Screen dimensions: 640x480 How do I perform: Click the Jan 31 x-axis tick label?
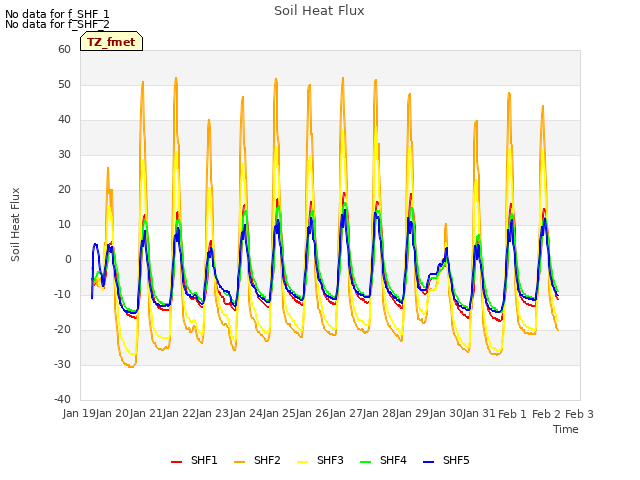(x=479, y=413)
